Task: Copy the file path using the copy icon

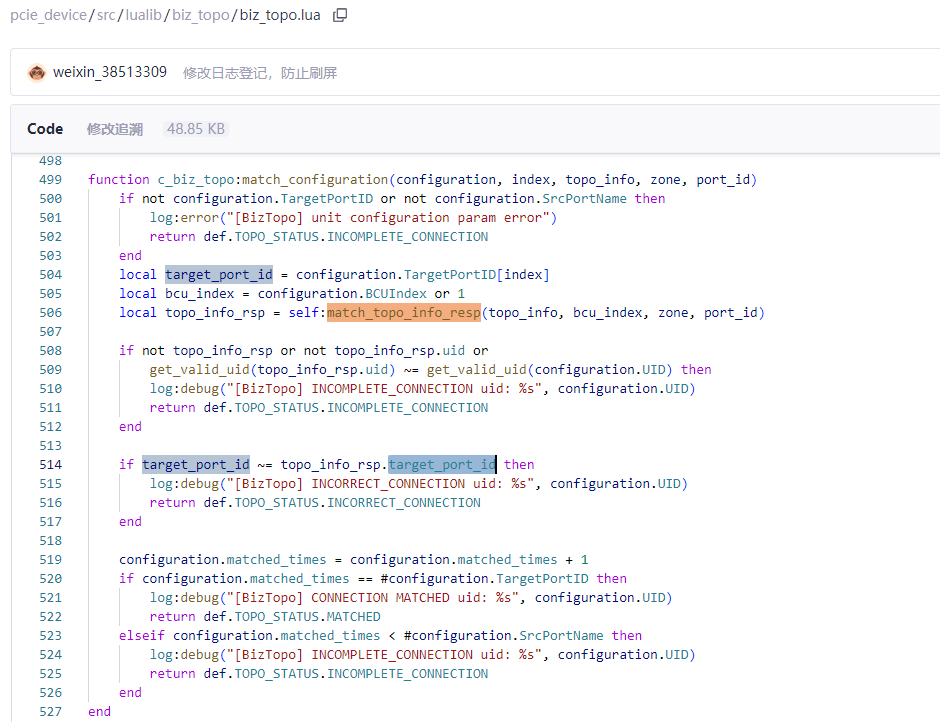Action: (x=340, y=15)
